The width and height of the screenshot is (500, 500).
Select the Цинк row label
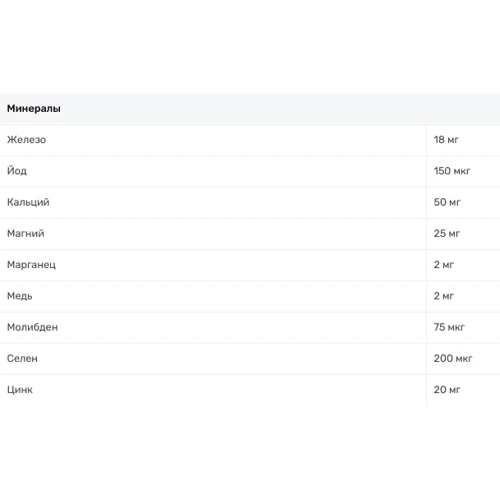[x=20, y=390]
